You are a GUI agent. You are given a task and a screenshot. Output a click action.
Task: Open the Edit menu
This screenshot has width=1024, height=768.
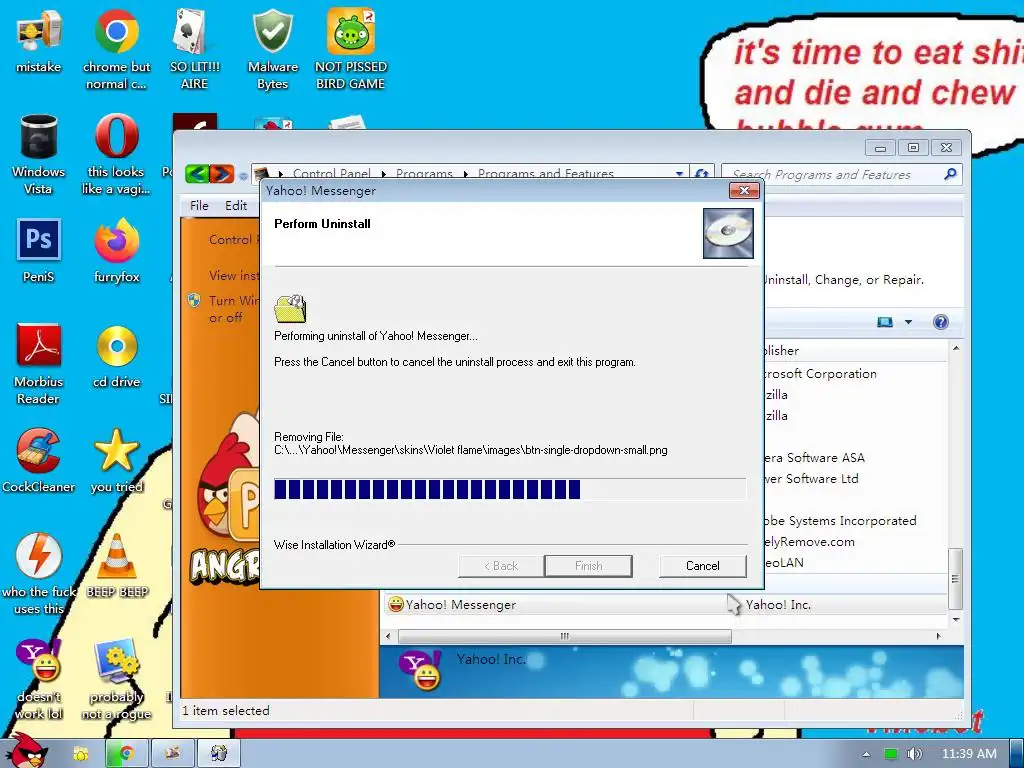[236, 206]
